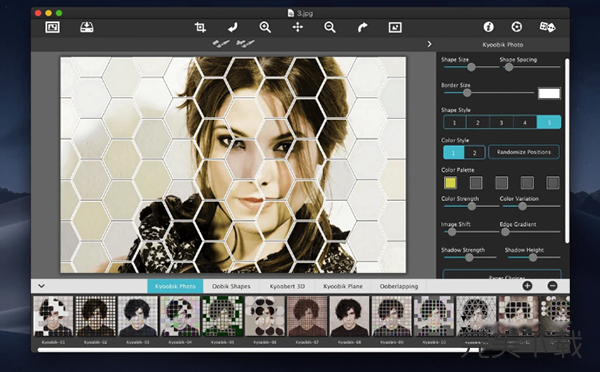Click the Shadow Strength slider knob
Viewport: 600px width, 372px height.
click(x=469, y=258)
